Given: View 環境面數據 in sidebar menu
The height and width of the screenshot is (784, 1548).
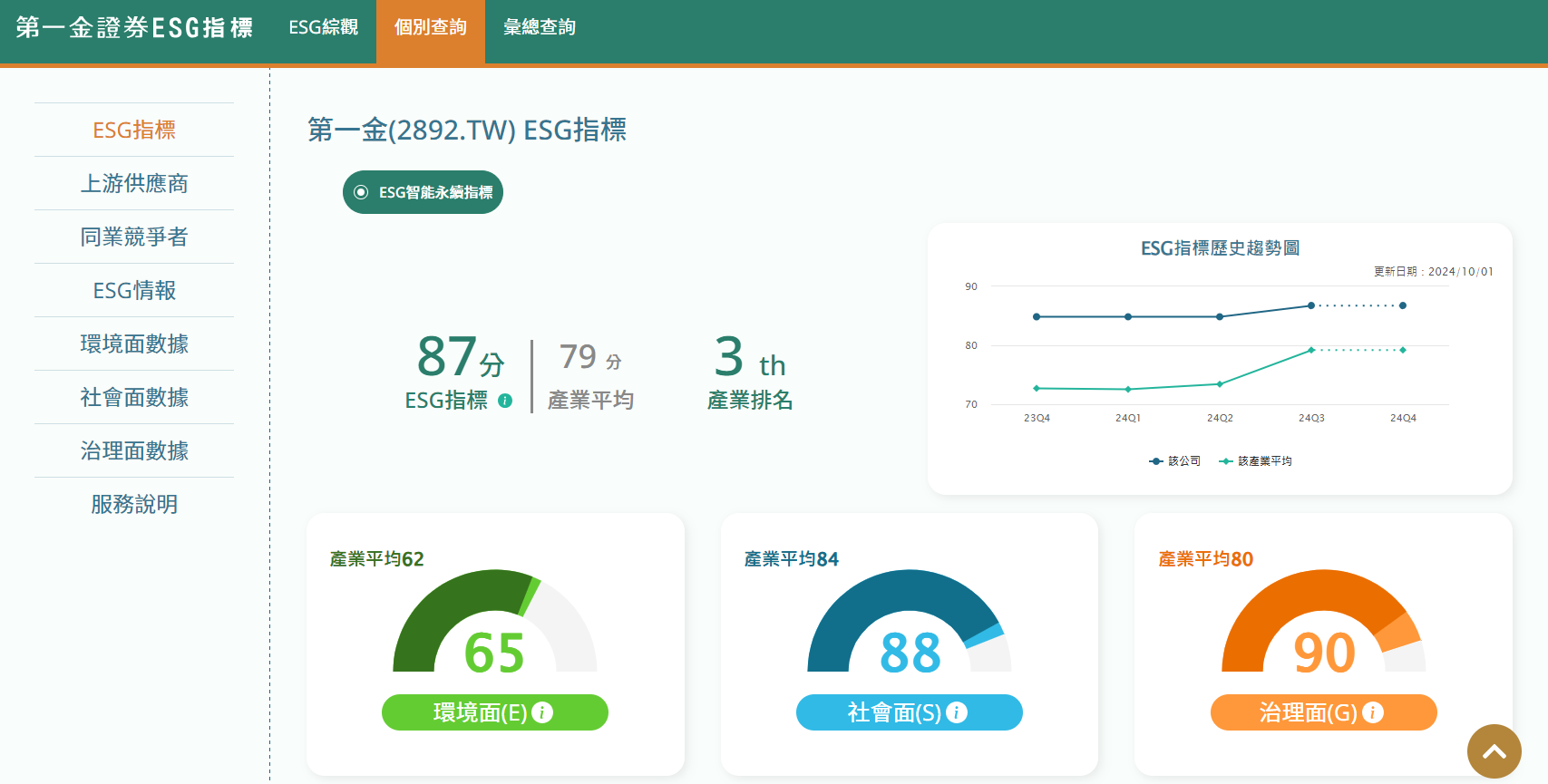Looking at the screenshot, I should pyautogui.click(x=134, y=344).
